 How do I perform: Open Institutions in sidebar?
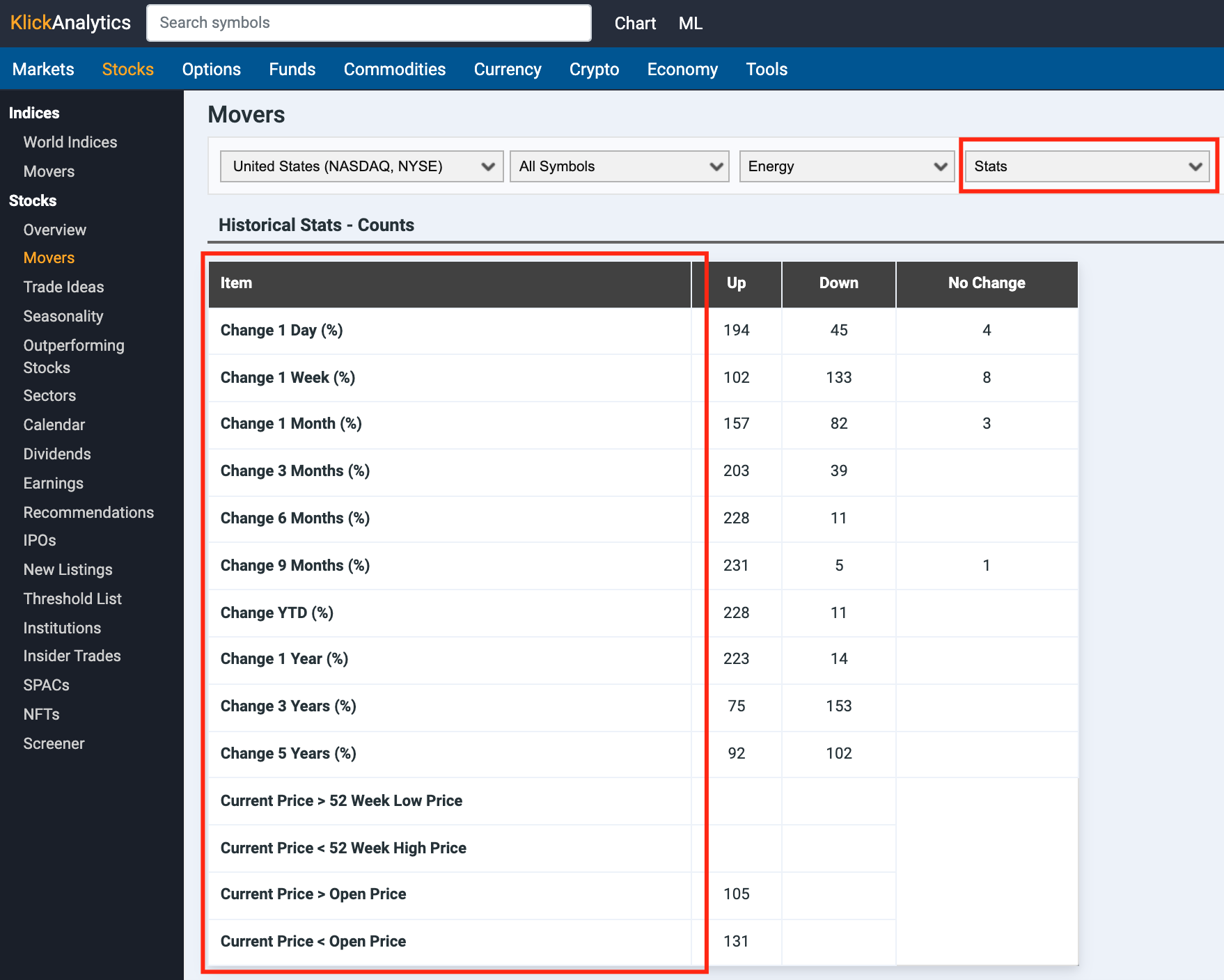click(62, 628)
